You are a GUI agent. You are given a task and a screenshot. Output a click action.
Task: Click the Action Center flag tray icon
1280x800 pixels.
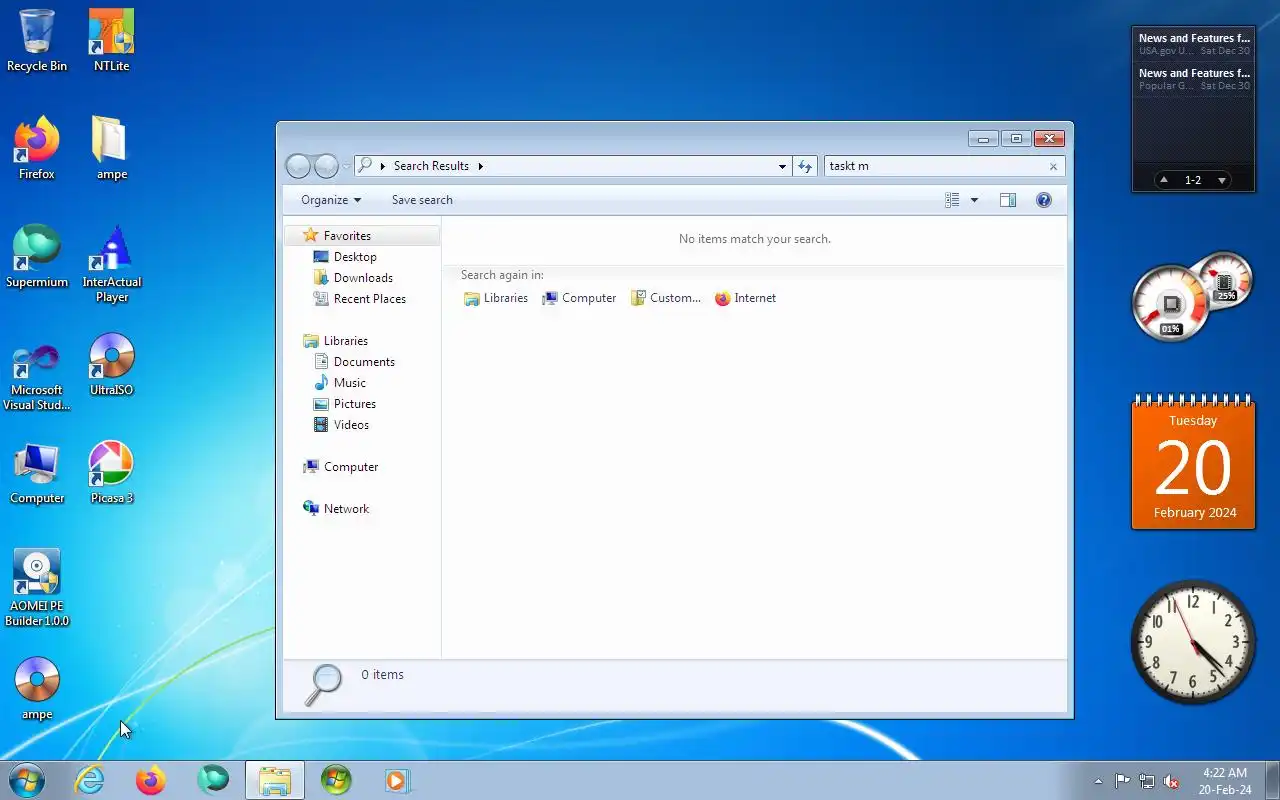coord(1123,782)
